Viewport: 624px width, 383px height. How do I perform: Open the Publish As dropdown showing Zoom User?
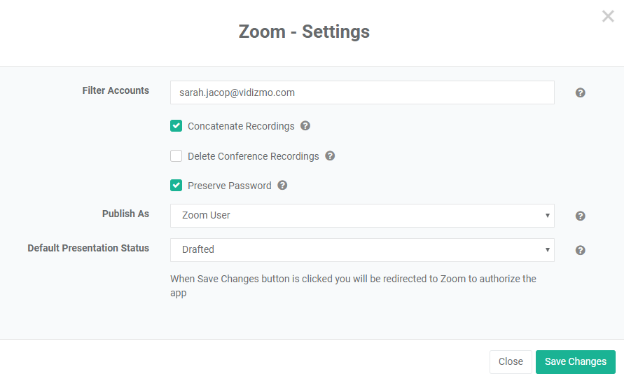click(362, 216)
